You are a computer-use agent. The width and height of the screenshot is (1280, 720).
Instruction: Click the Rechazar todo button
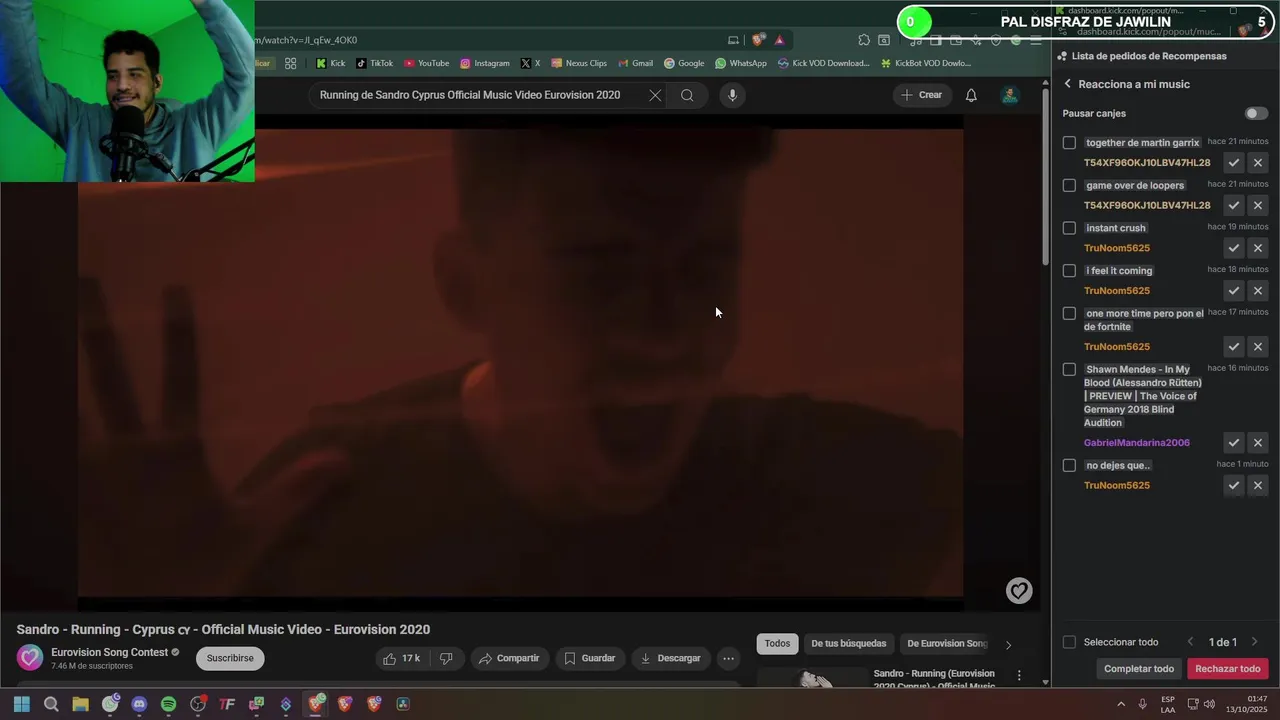click(1228, 669)
